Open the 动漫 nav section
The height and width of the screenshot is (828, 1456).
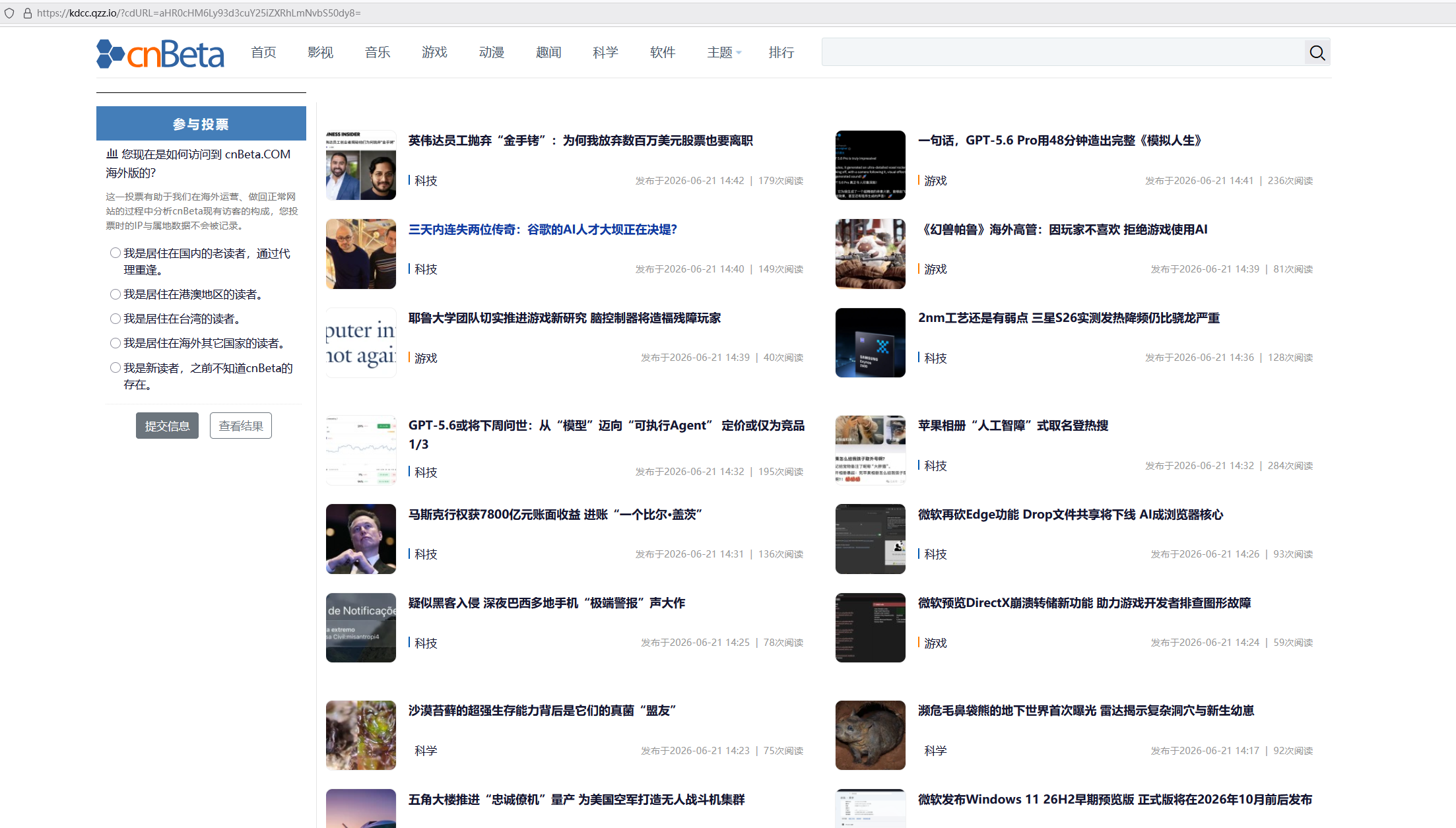(x=492, y=53)
